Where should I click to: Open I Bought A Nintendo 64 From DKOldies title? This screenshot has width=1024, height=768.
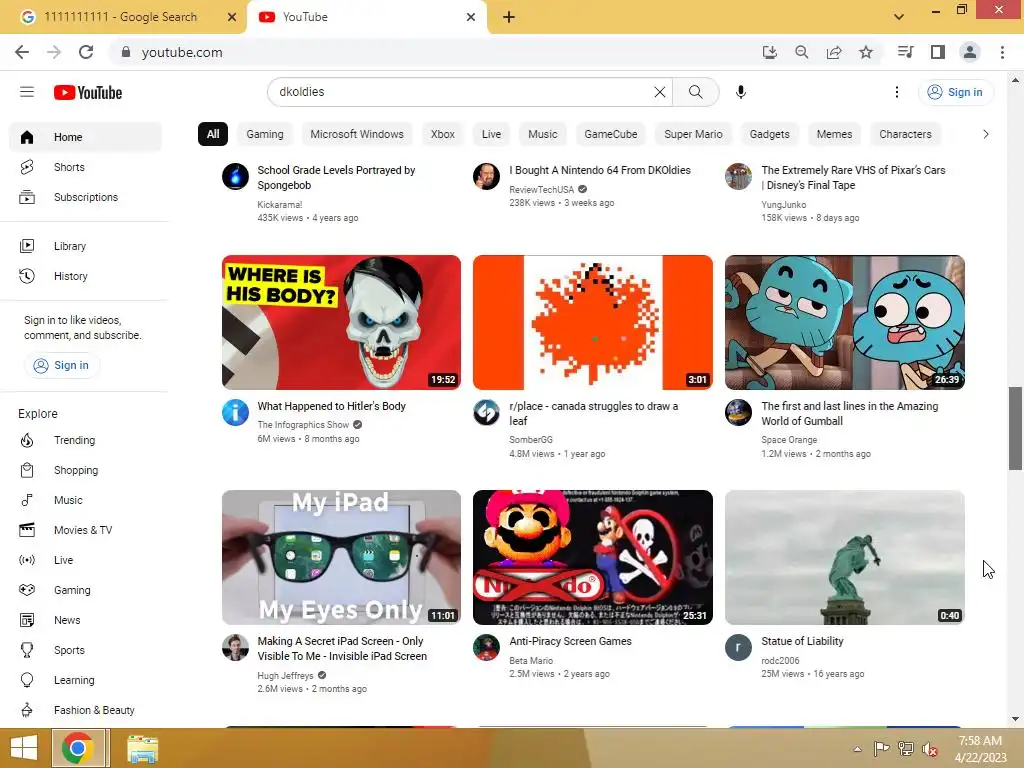pos(600,170)
